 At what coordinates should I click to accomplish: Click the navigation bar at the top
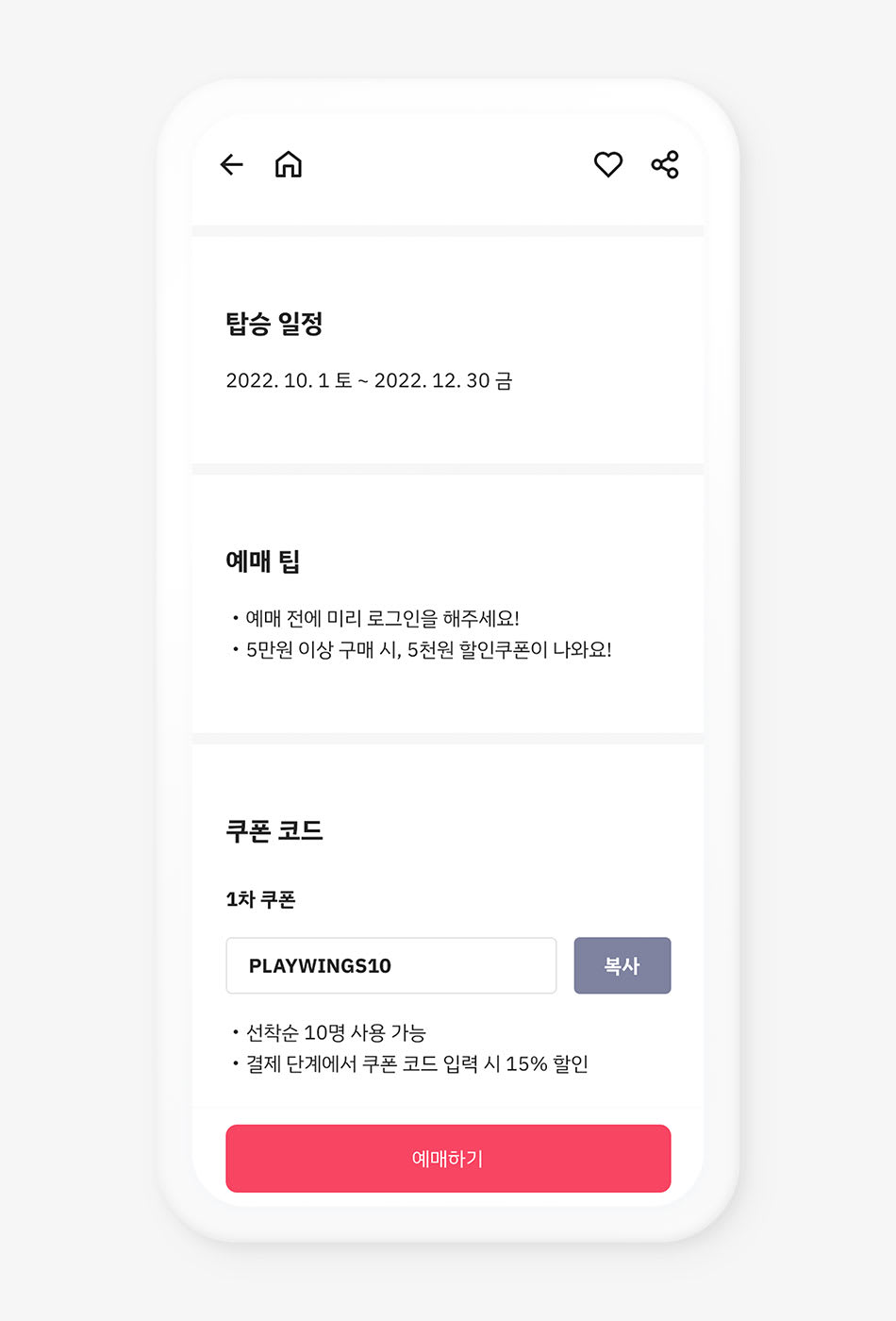[448, 164]
